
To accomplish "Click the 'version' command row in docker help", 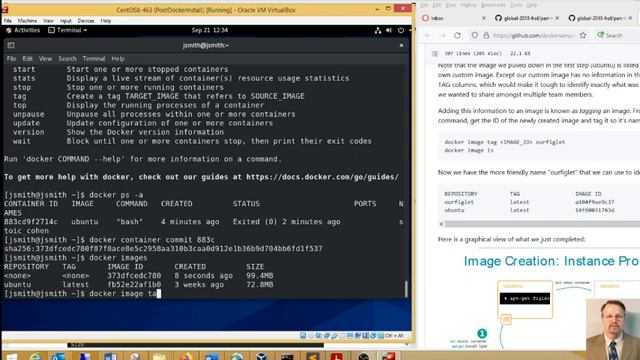I will point(118,132).
